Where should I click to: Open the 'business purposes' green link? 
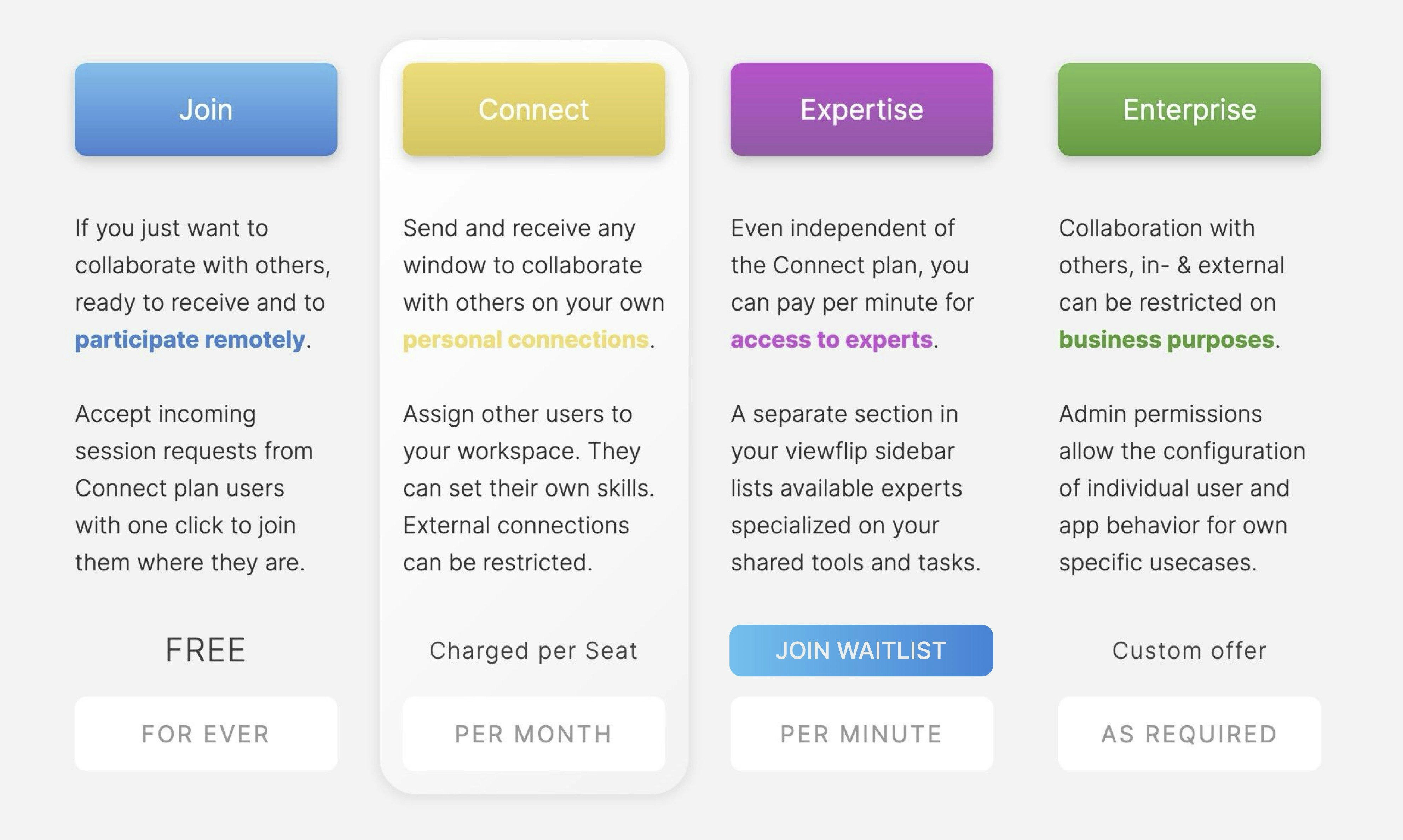[1166, 340]
